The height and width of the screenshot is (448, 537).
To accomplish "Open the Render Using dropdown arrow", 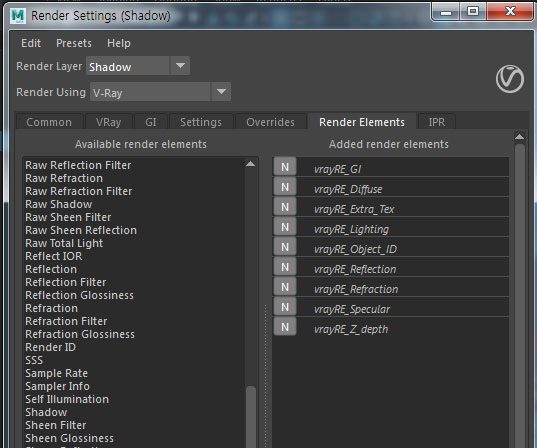I will (x=221, y=91).
